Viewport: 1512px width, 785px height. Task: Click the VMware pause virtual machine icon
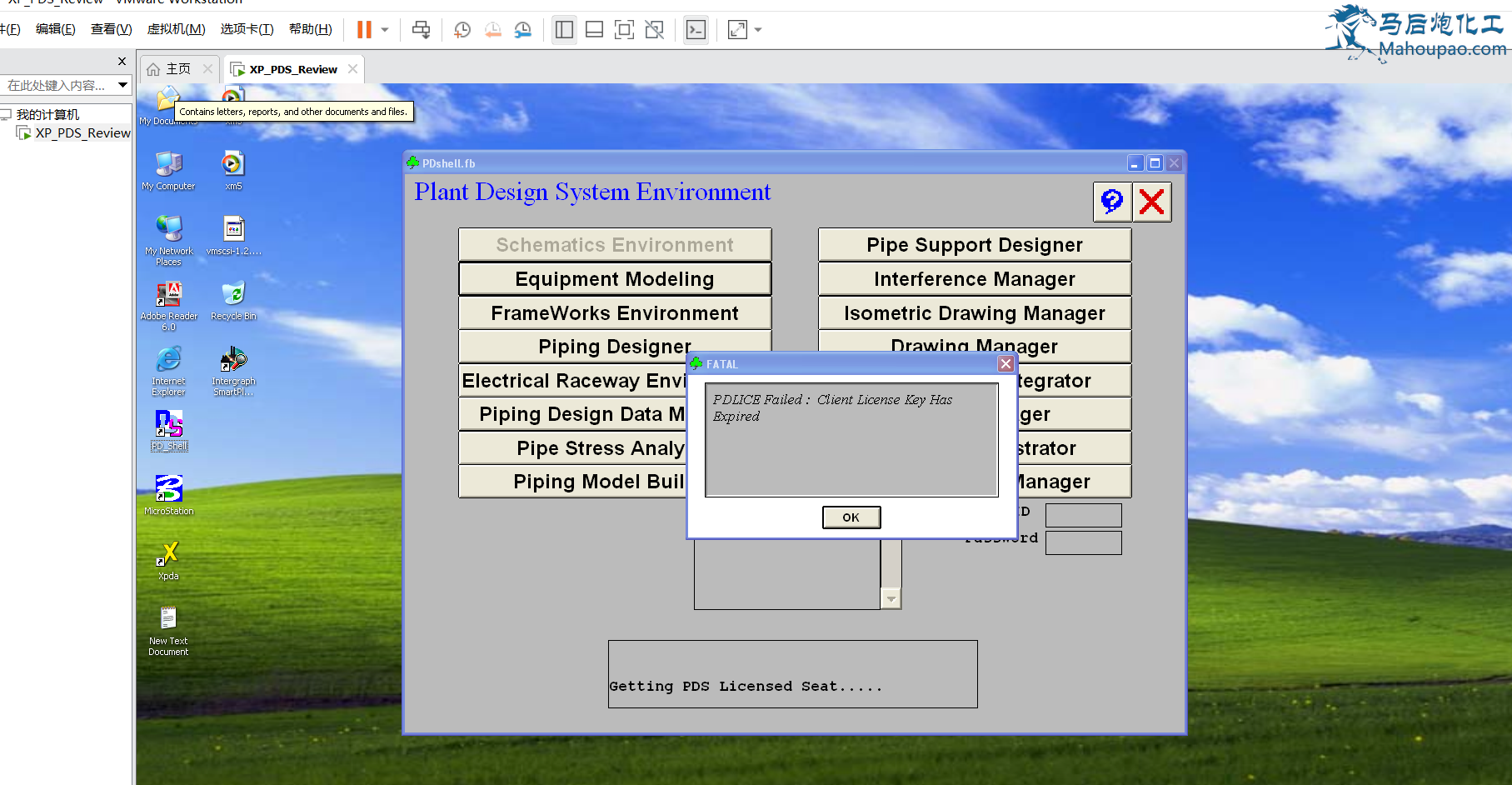[364, 30]
